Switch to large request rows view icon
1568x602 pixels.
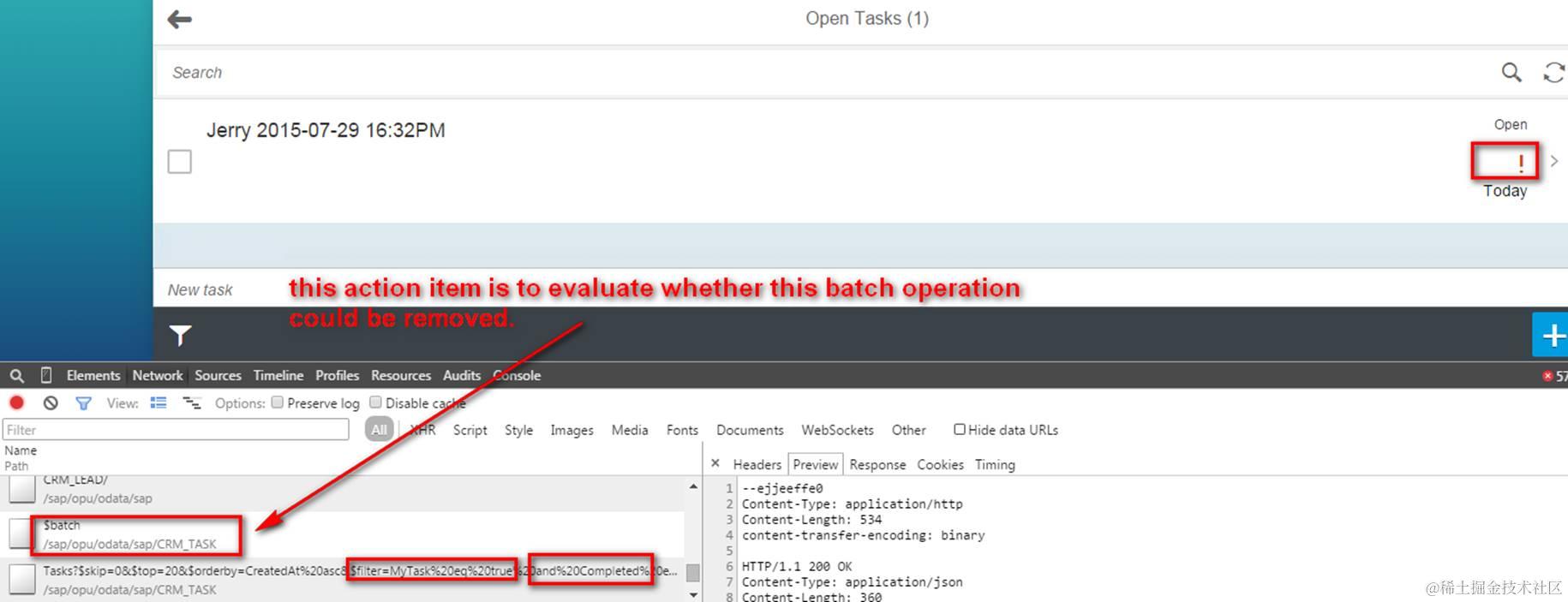159,402
